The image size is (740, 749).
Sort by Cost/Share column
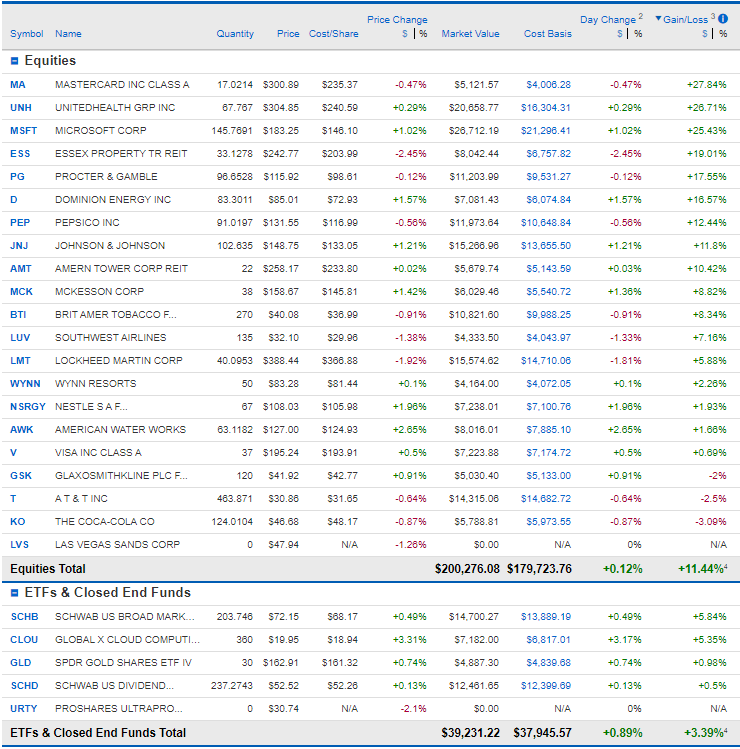point(333,33)
